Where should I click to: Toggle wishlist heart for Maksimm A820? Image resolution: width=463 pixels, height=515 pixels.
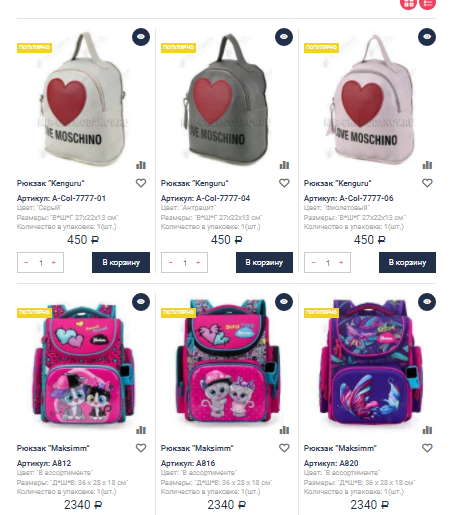pos(427,448)
